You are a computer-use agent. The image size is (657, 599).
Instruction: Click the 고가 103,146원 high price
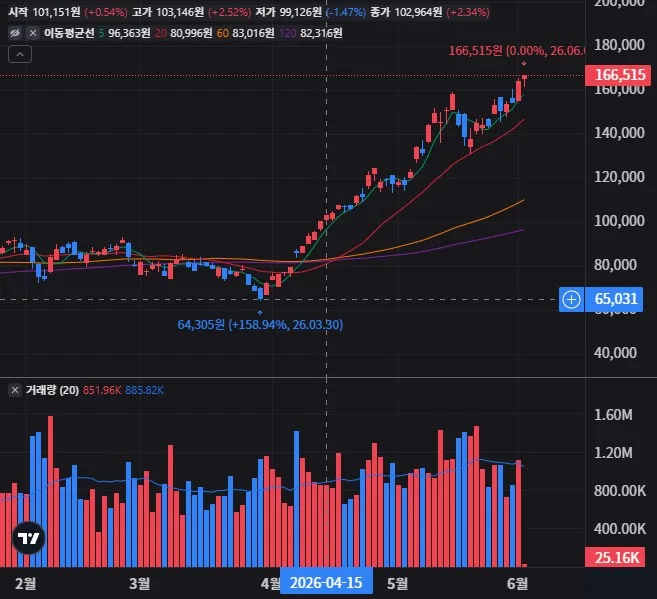(168, 12)
